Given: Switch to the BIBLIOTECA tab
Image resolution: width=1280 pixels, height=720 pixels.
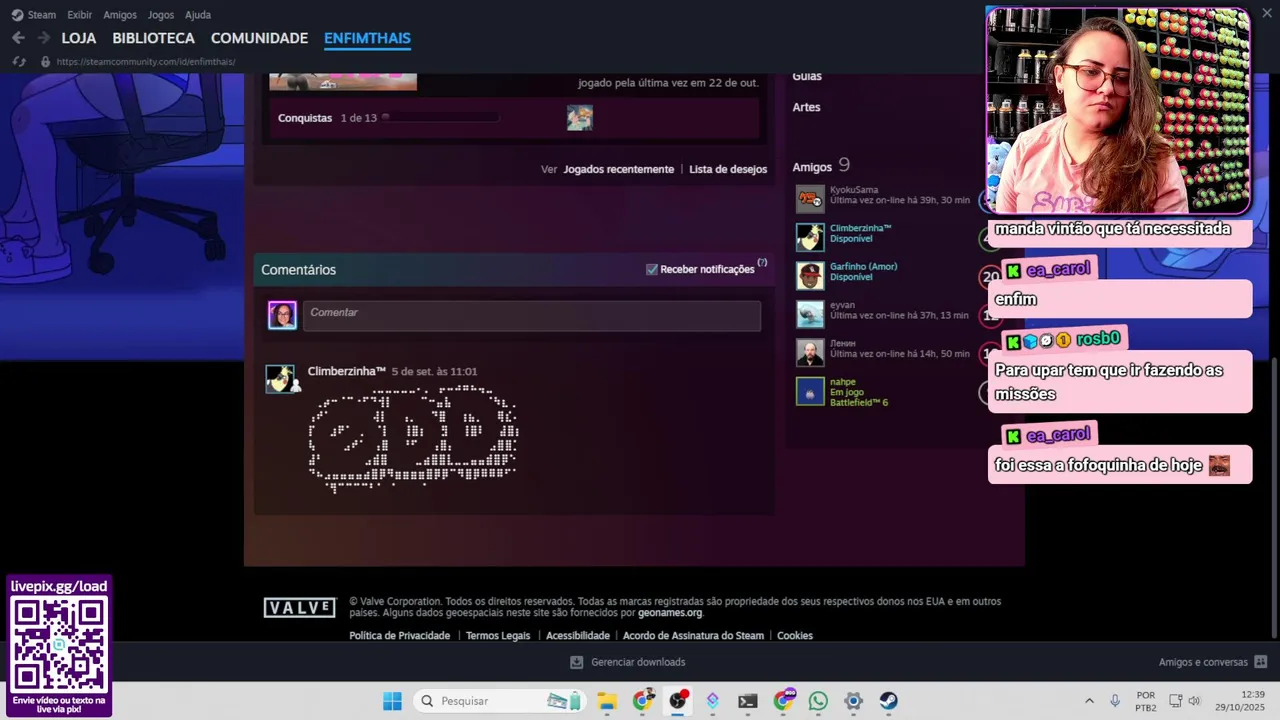Looking at the screenshot, I should click(153, 38).
